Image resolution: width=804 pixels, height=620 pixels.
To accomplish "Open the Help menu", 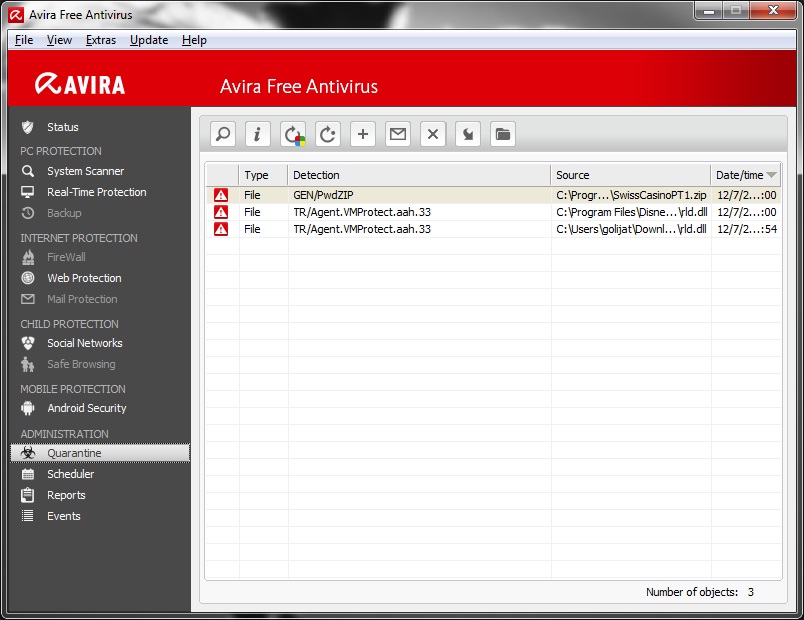I will click(194, 40).
